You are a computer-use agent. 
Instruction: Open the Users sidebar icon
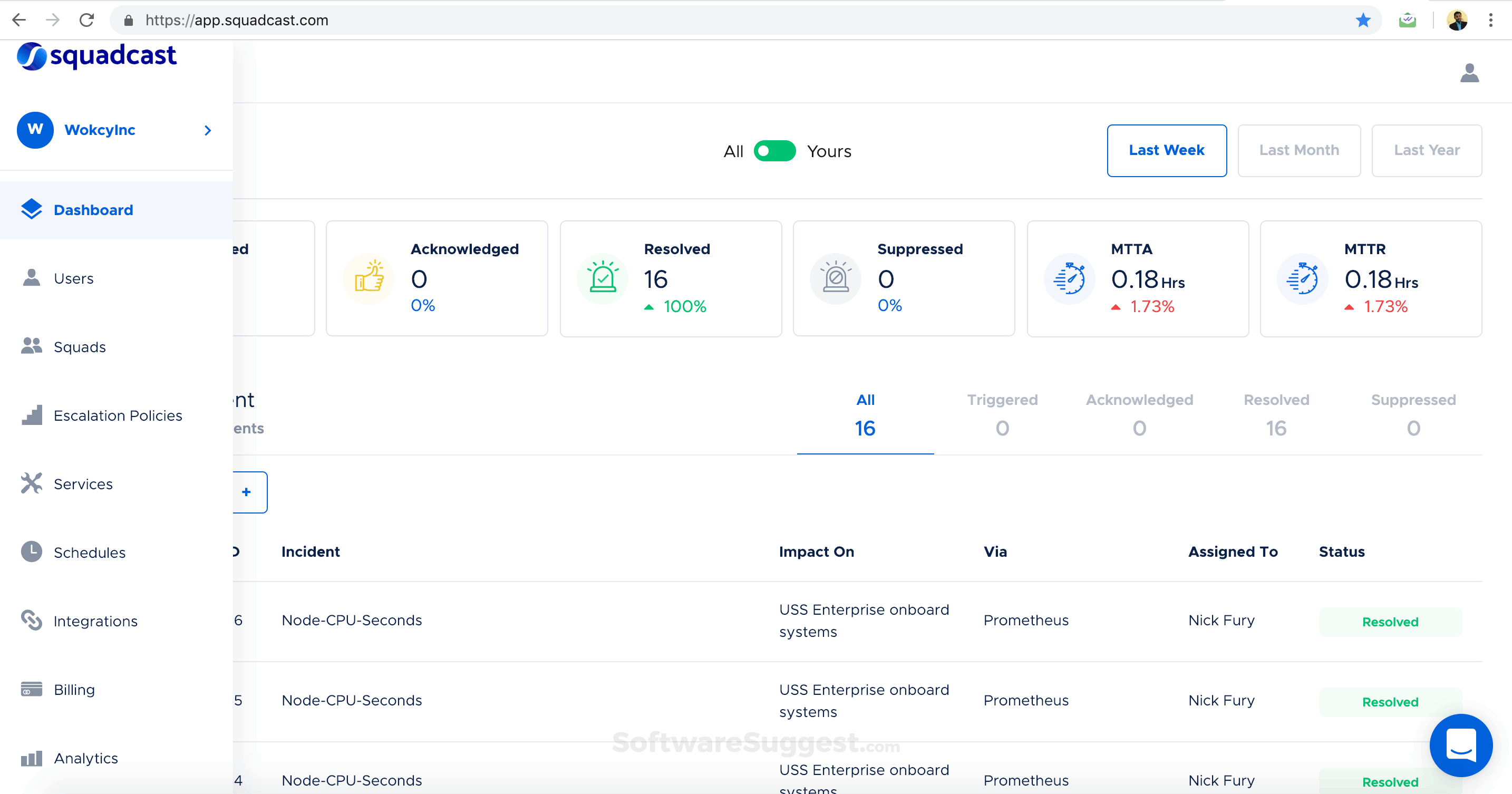point(31,277)
